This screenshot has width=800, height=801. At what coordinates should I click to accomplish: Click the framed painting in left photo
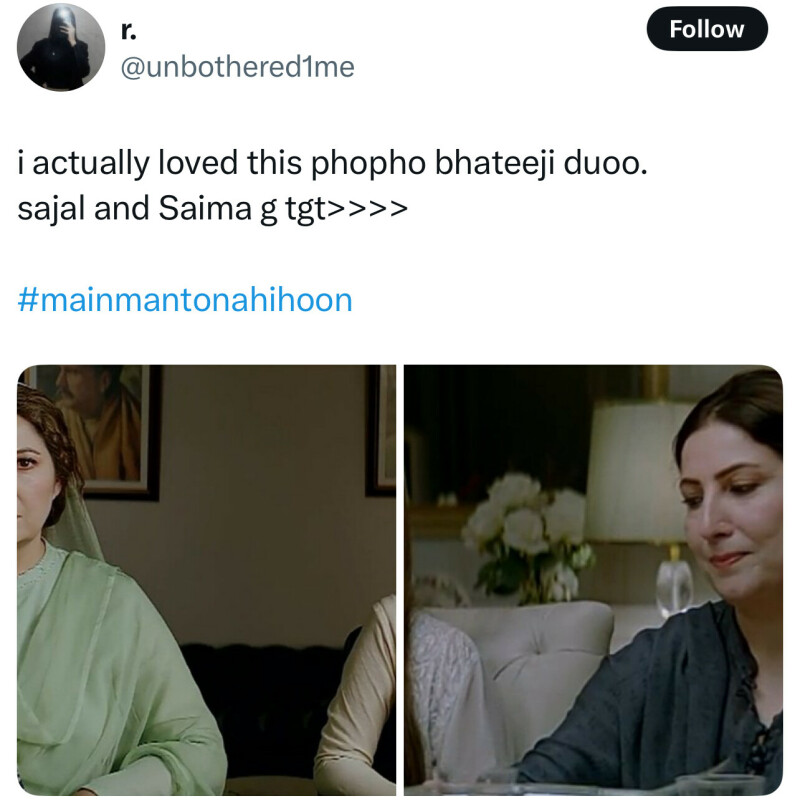97,429
